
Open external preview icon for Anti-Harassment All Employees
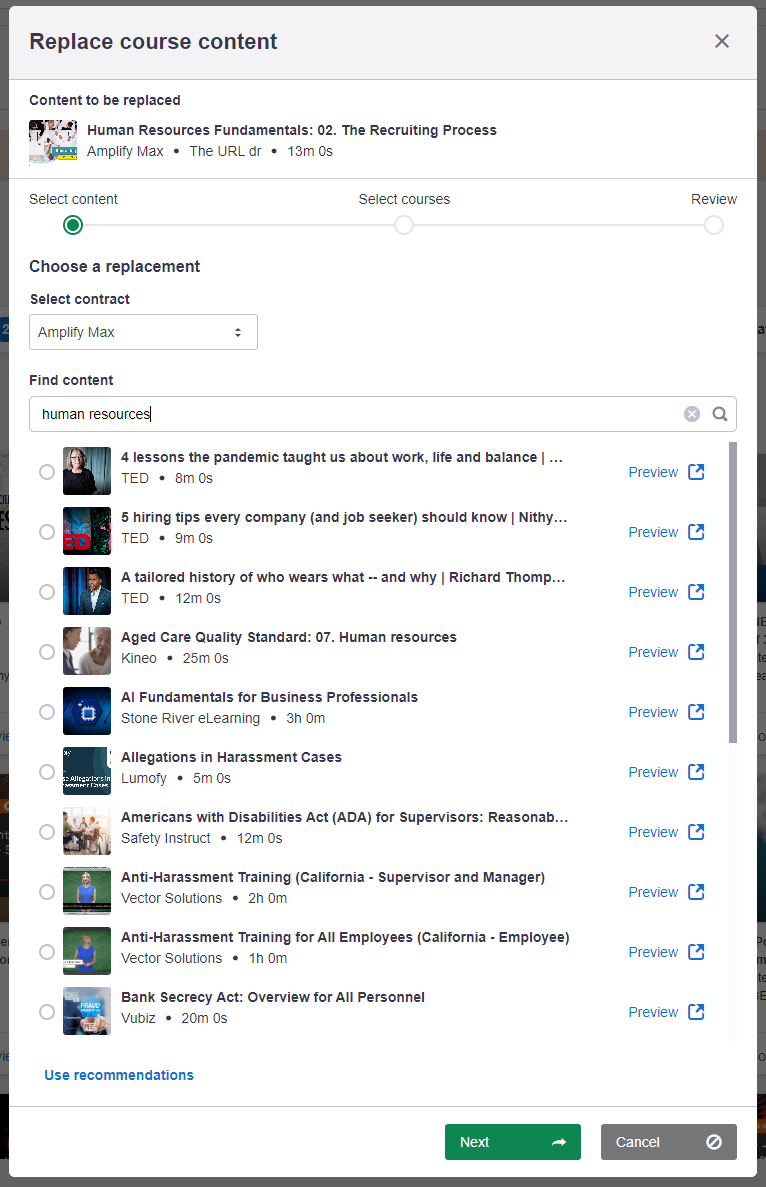click(696, 952)
